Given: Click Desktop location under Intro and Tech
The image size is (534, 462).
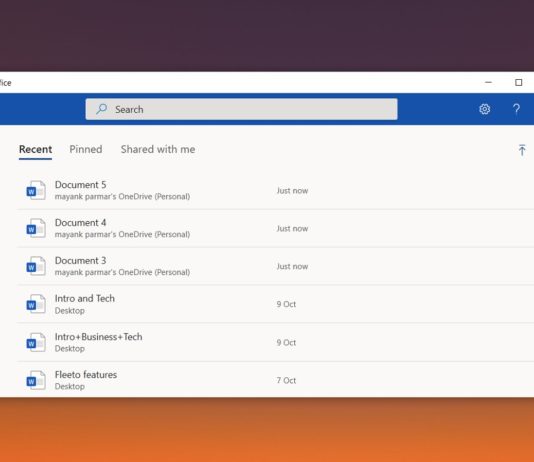Looking at the screenshot, I should click(70, 310).
